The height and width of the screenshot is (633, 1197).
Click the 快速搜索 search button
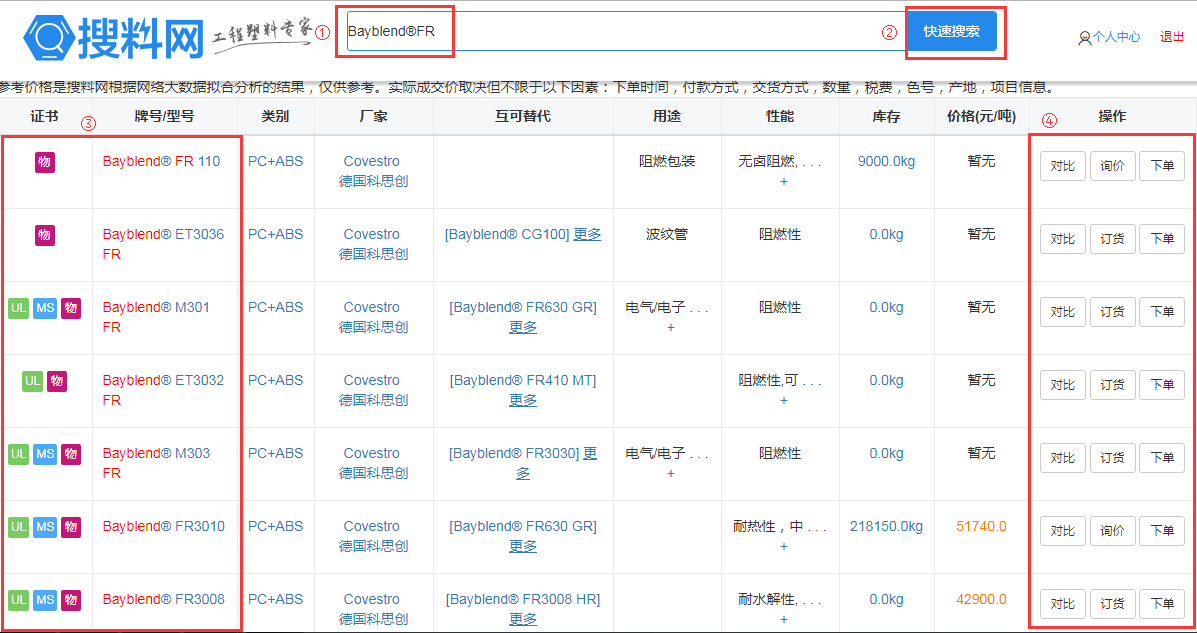tap(951, 31)
